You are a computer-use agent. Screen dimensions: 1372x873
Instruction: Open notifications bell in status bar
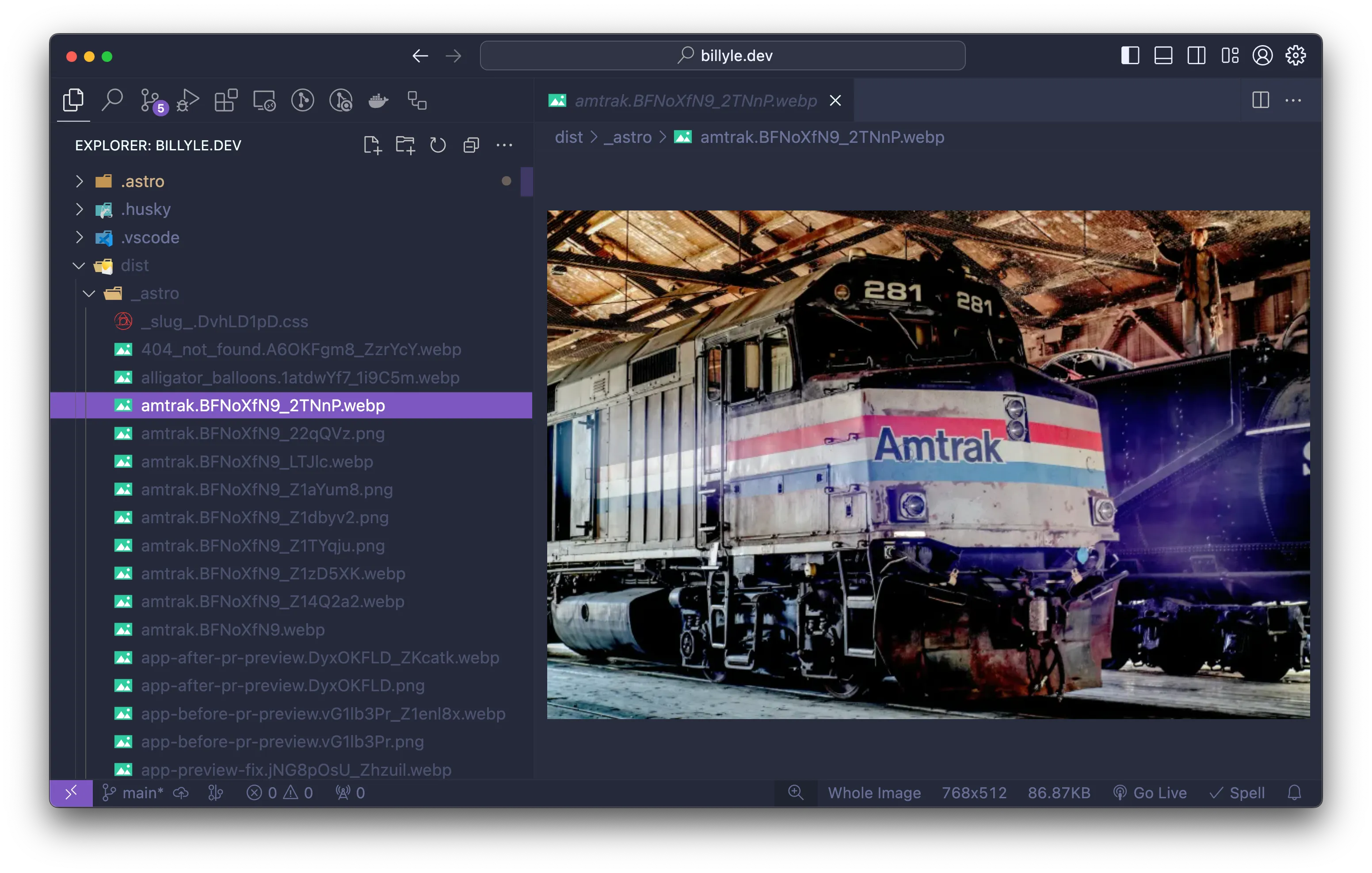pos(1295,792)
